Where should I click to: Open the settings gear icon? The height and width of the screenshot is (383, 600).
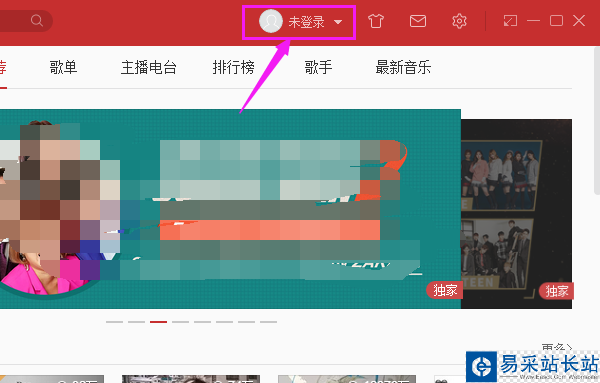[x=459, y=21]
